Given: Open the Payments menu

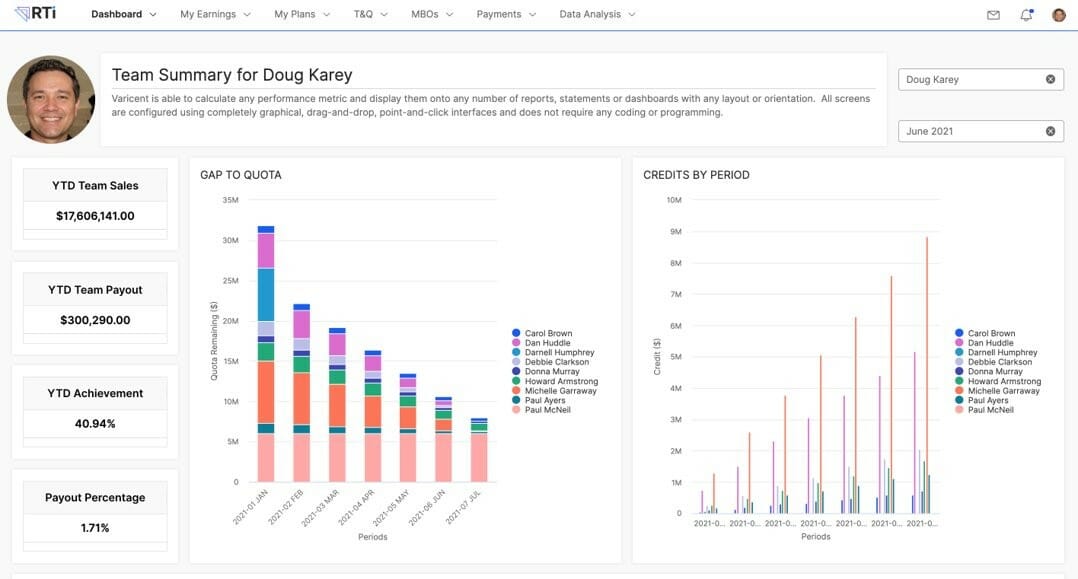Looking at the screenshot, I should (x=506, y=15).
